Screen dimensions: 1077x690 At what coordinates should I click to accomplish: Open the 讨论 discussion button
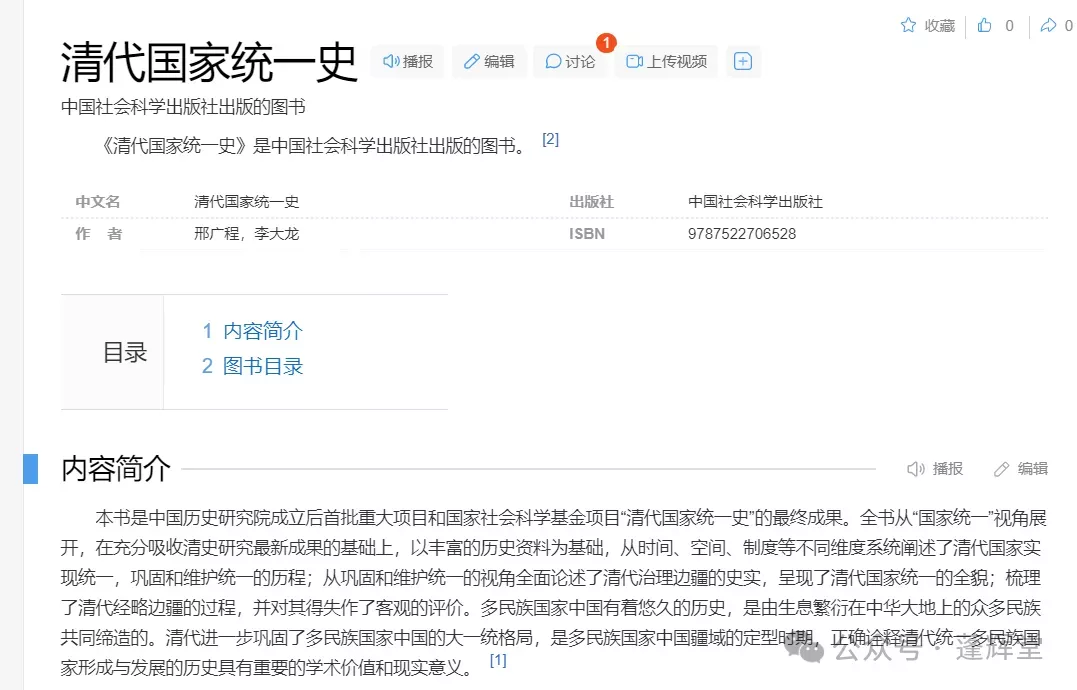point(570,62)
